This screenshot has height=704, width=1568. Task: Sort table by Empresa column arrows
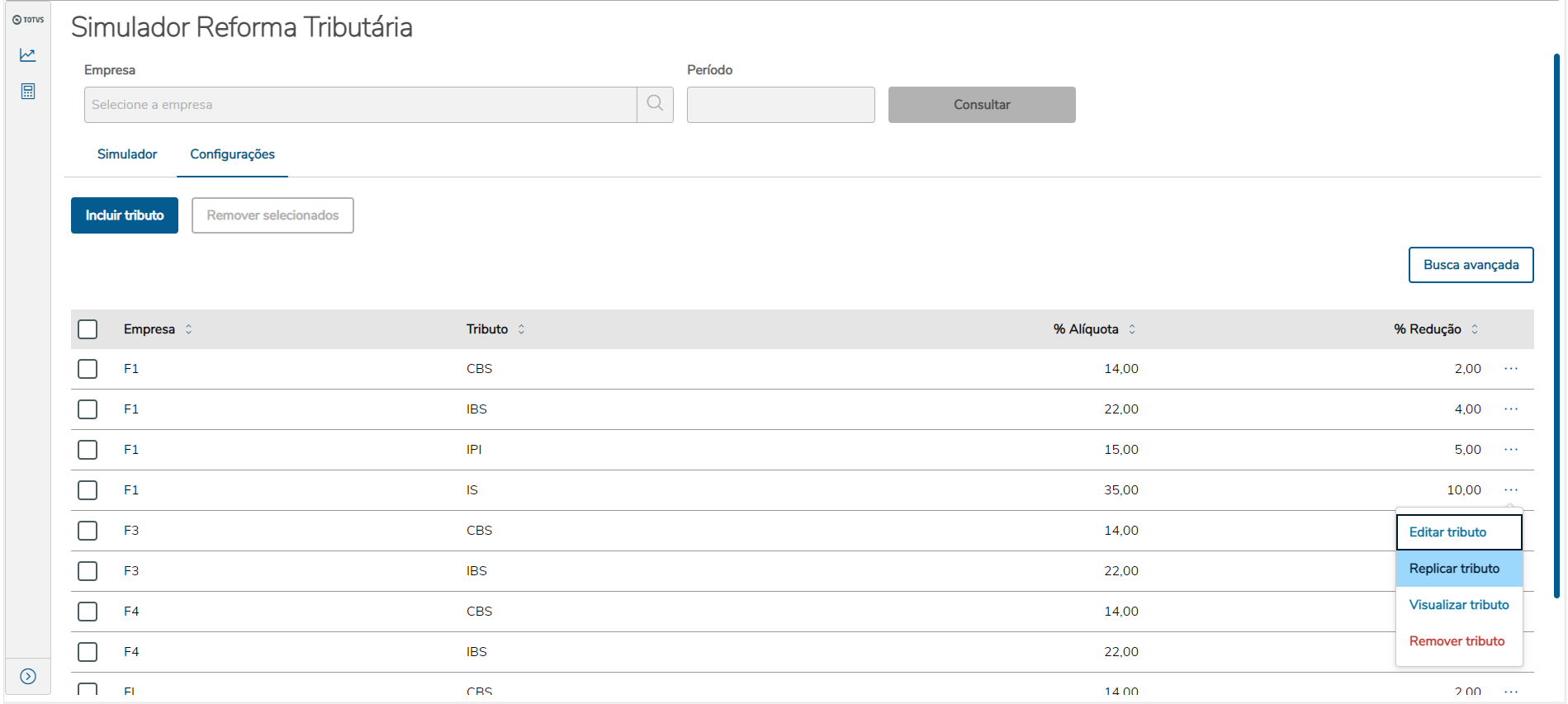(x=189, y=329)
